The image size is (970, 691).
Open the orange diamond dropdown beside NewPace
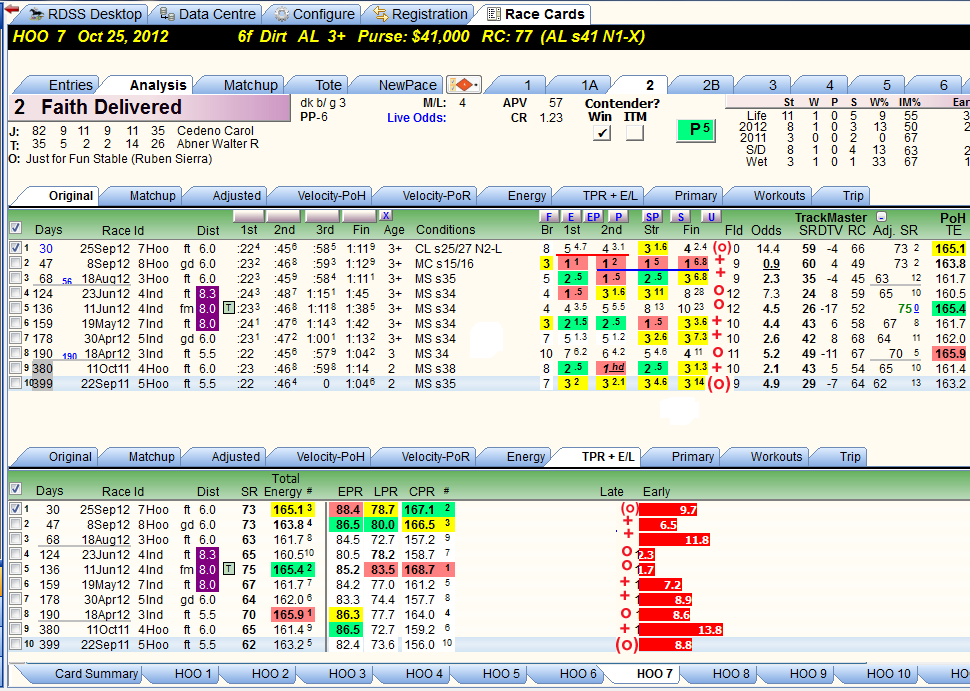coord(463,84)
